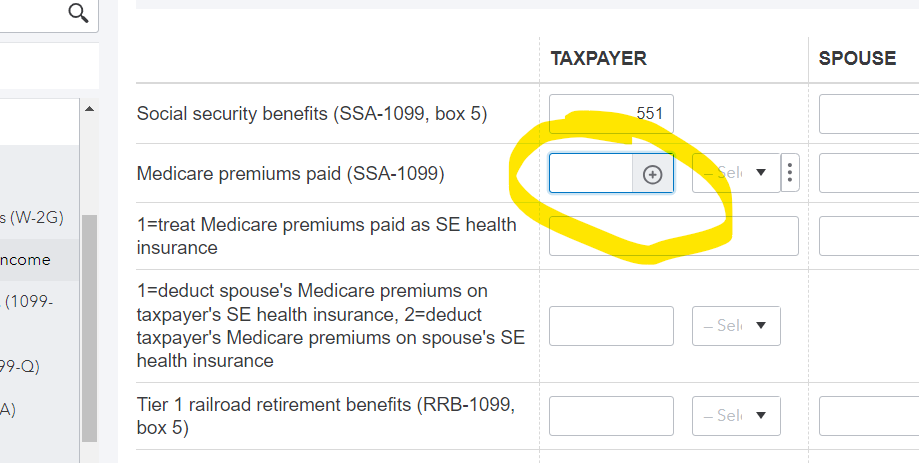Open the 99-Q sidebar entry

click(x=25, y=366)
